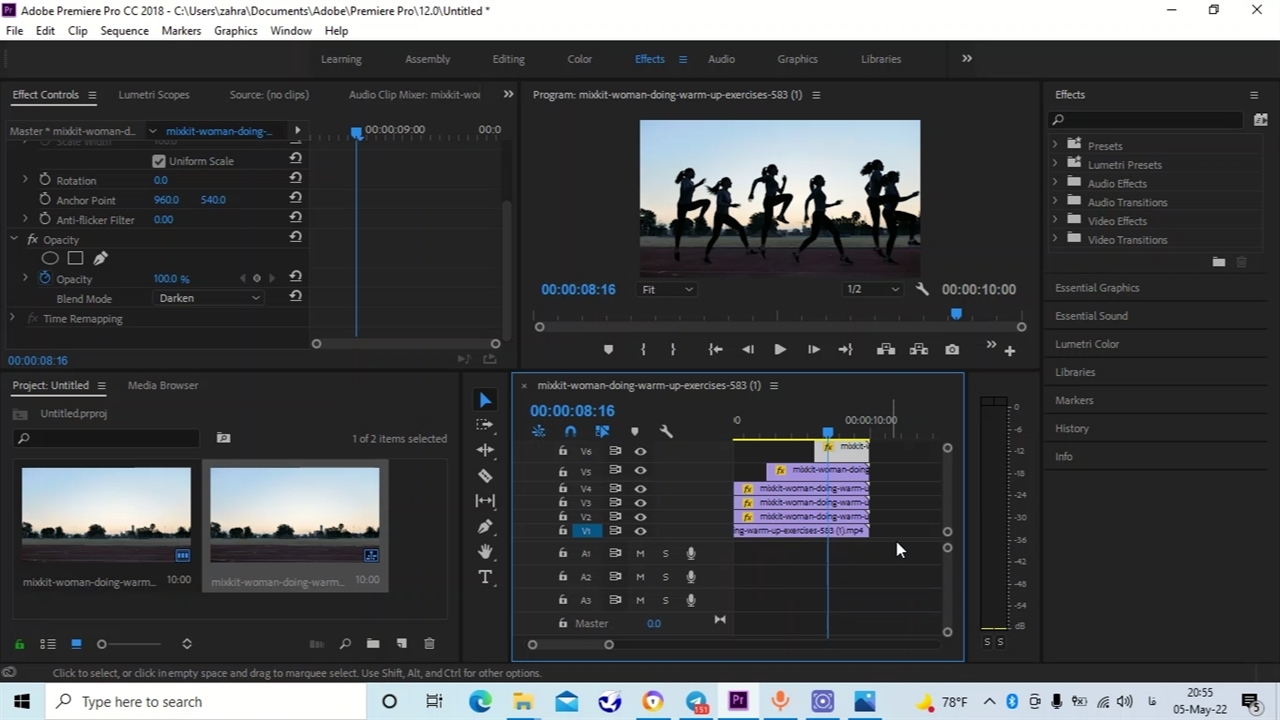
Task: Click the Lumetri Color panel label
Action: point(1087,344)
